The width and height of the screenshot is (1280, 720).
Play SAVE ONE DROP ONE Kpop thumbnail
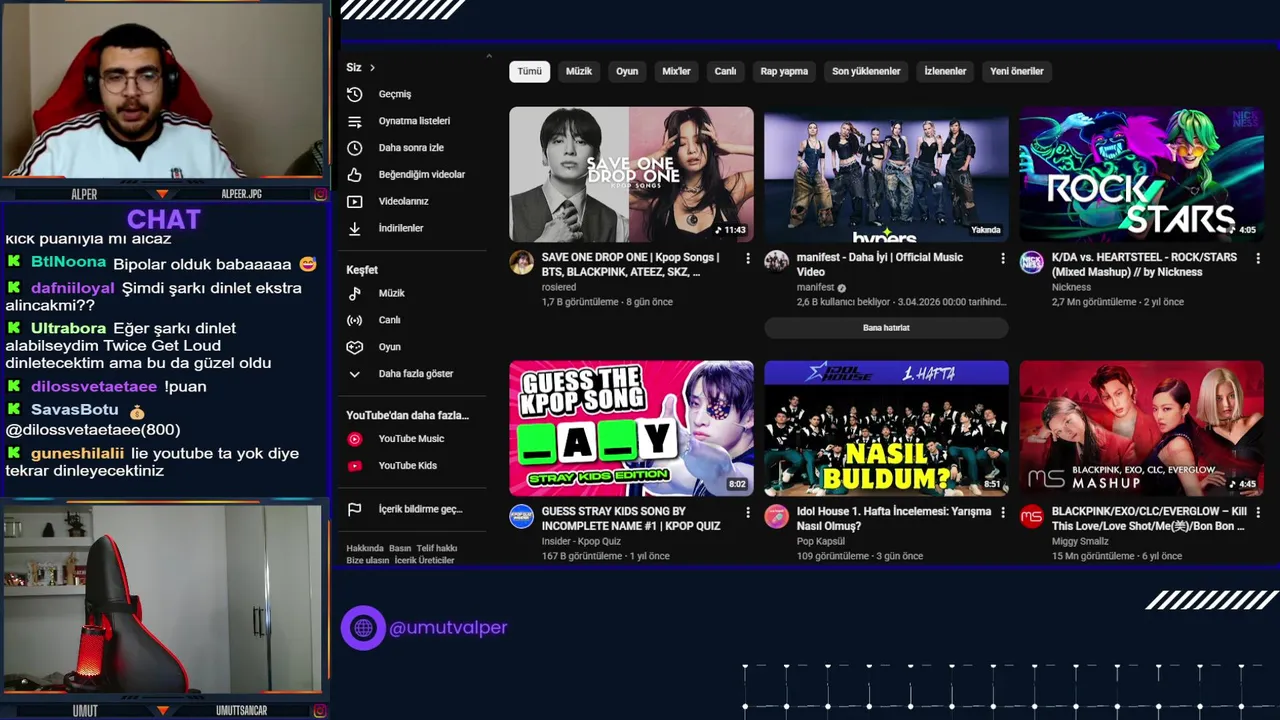[631, 175]
